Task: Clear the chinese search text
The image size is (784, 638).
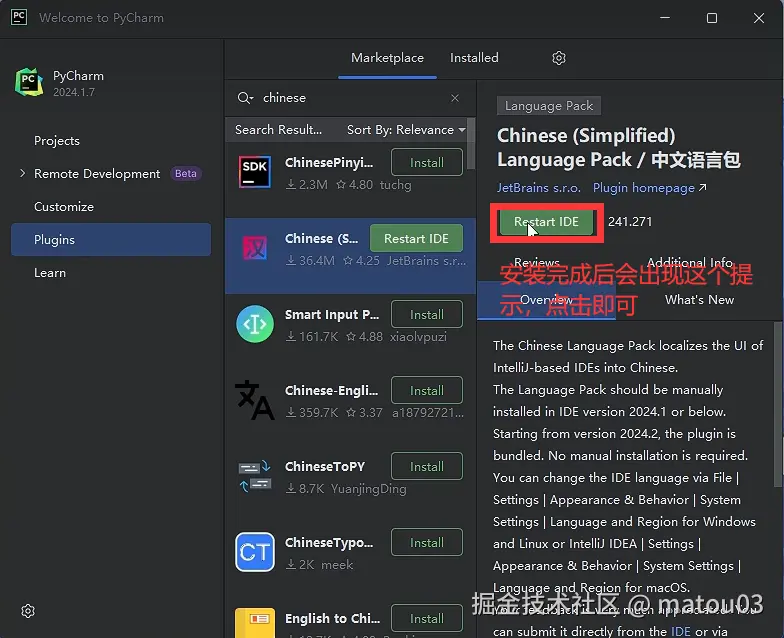Action: pos(454,98)
